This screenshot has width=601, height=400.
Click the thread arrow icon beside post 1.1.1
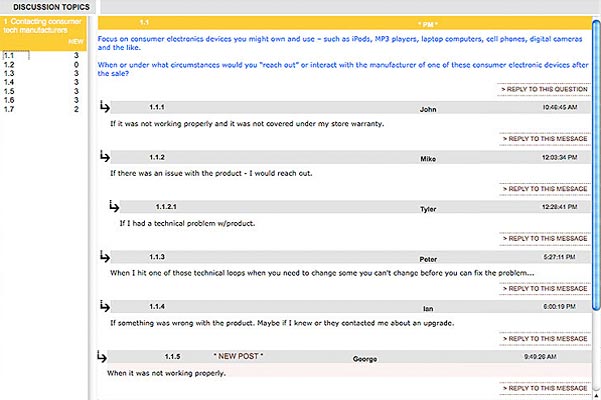point(106,106)
